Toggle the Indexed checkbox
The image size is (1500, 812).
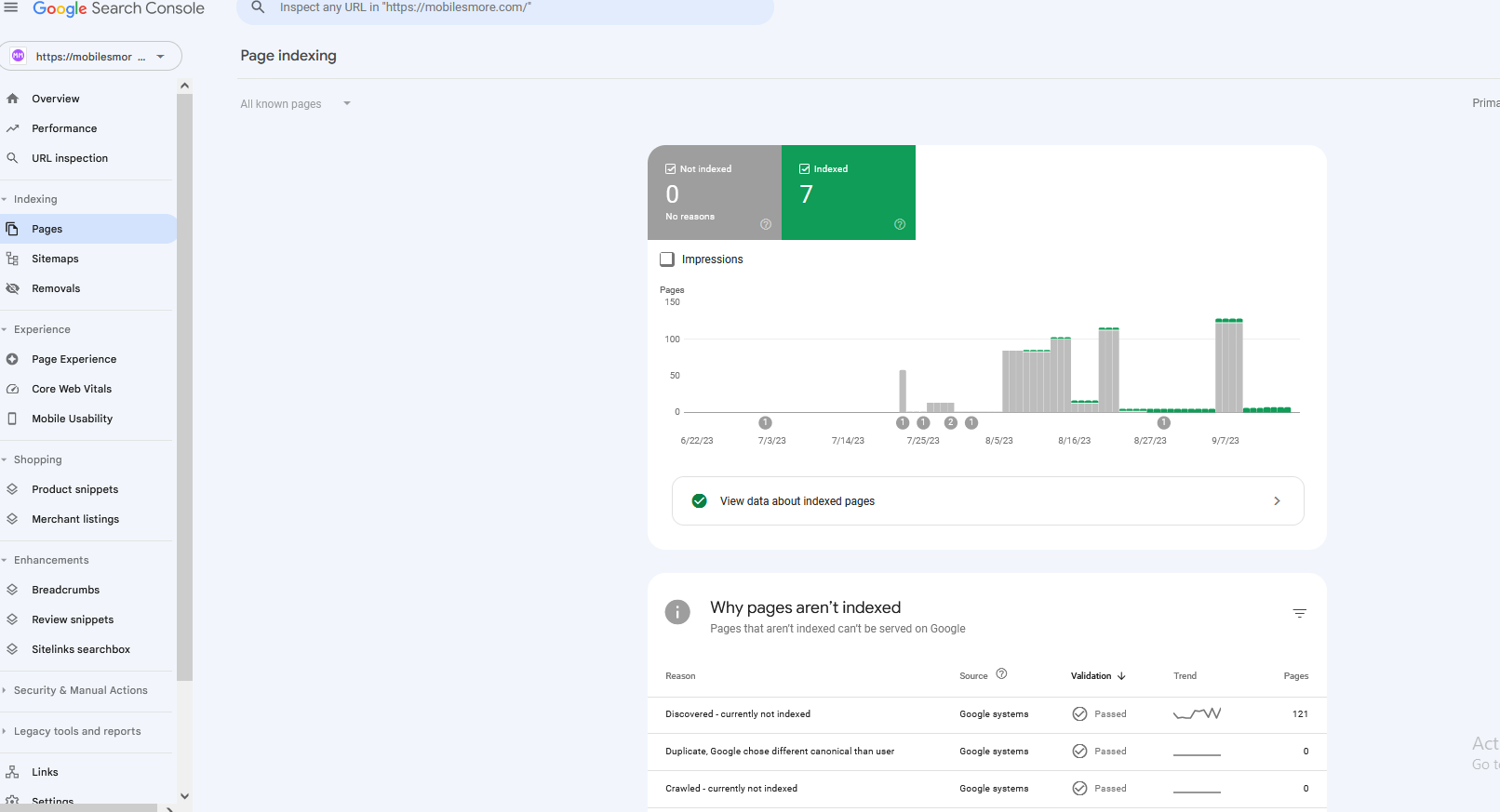804,169
